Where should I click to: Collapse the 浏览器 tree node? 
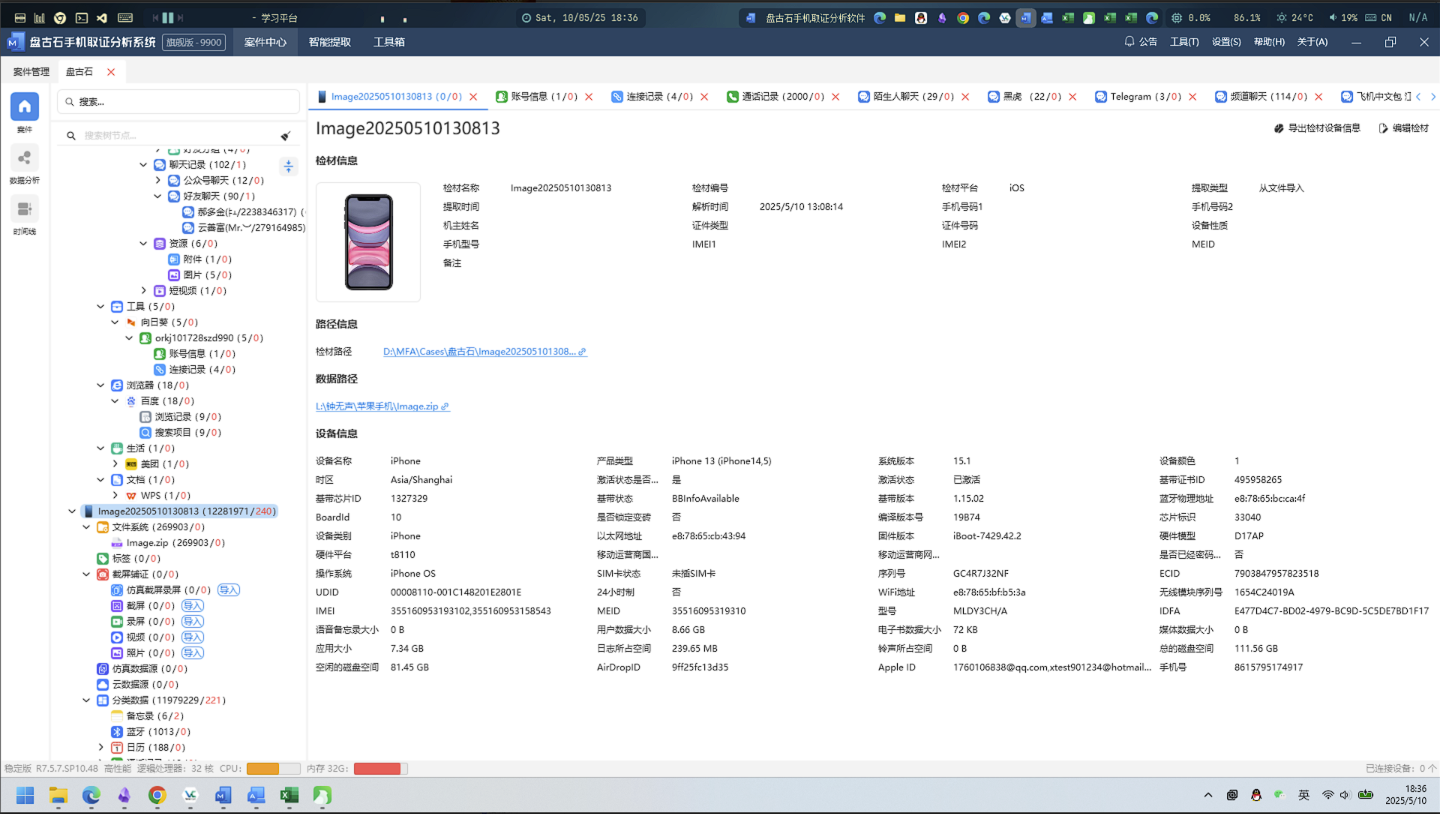(101, 385)
